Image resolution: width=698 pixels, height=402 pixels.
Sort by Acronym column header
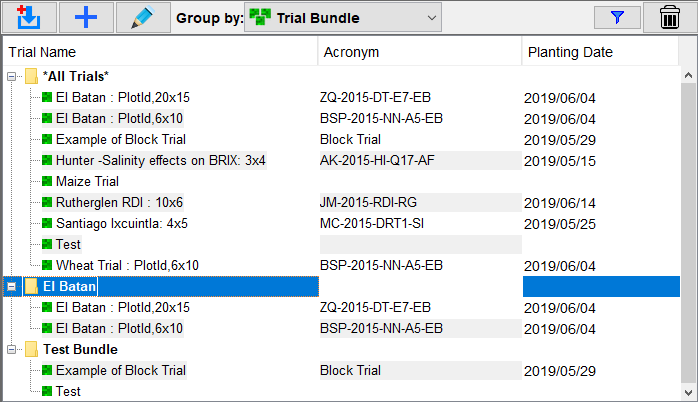[x=418, y=52]
